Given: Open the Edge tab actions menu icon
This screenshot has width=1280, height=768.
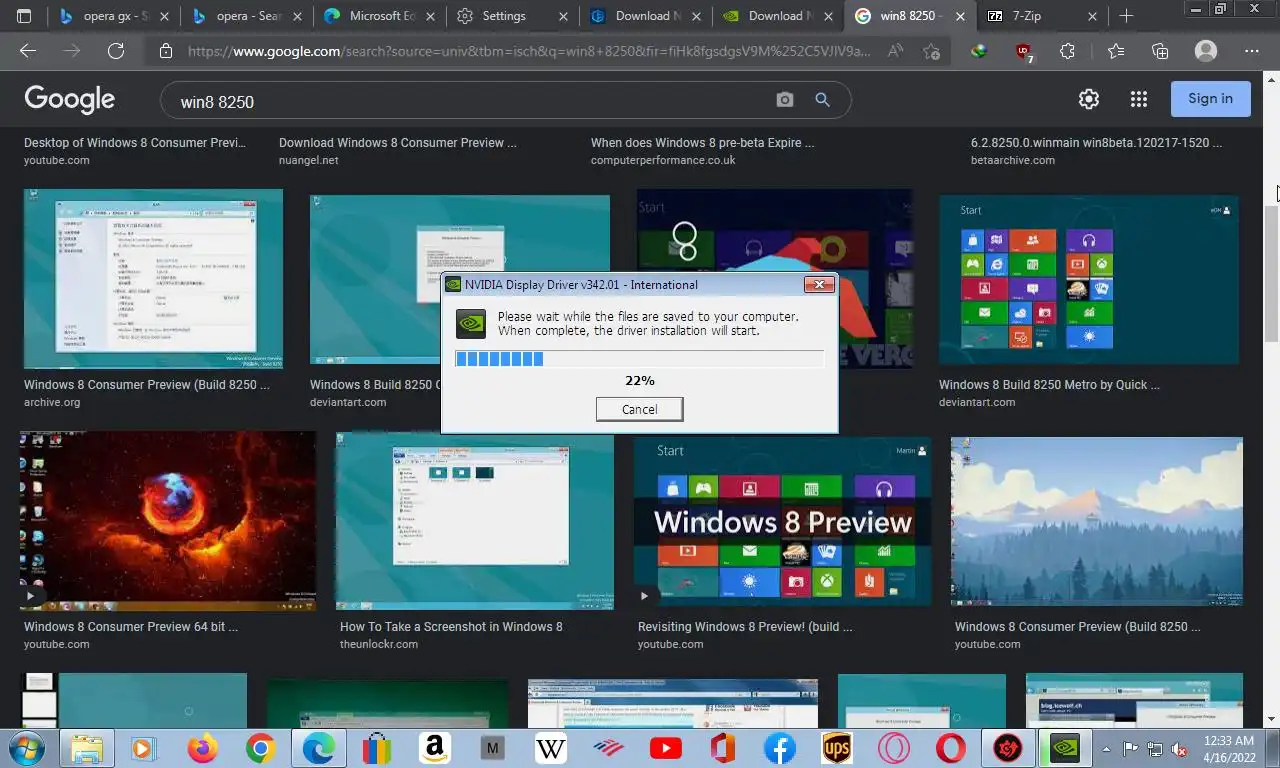Looking at the screenshot, I should click(24, 16).
